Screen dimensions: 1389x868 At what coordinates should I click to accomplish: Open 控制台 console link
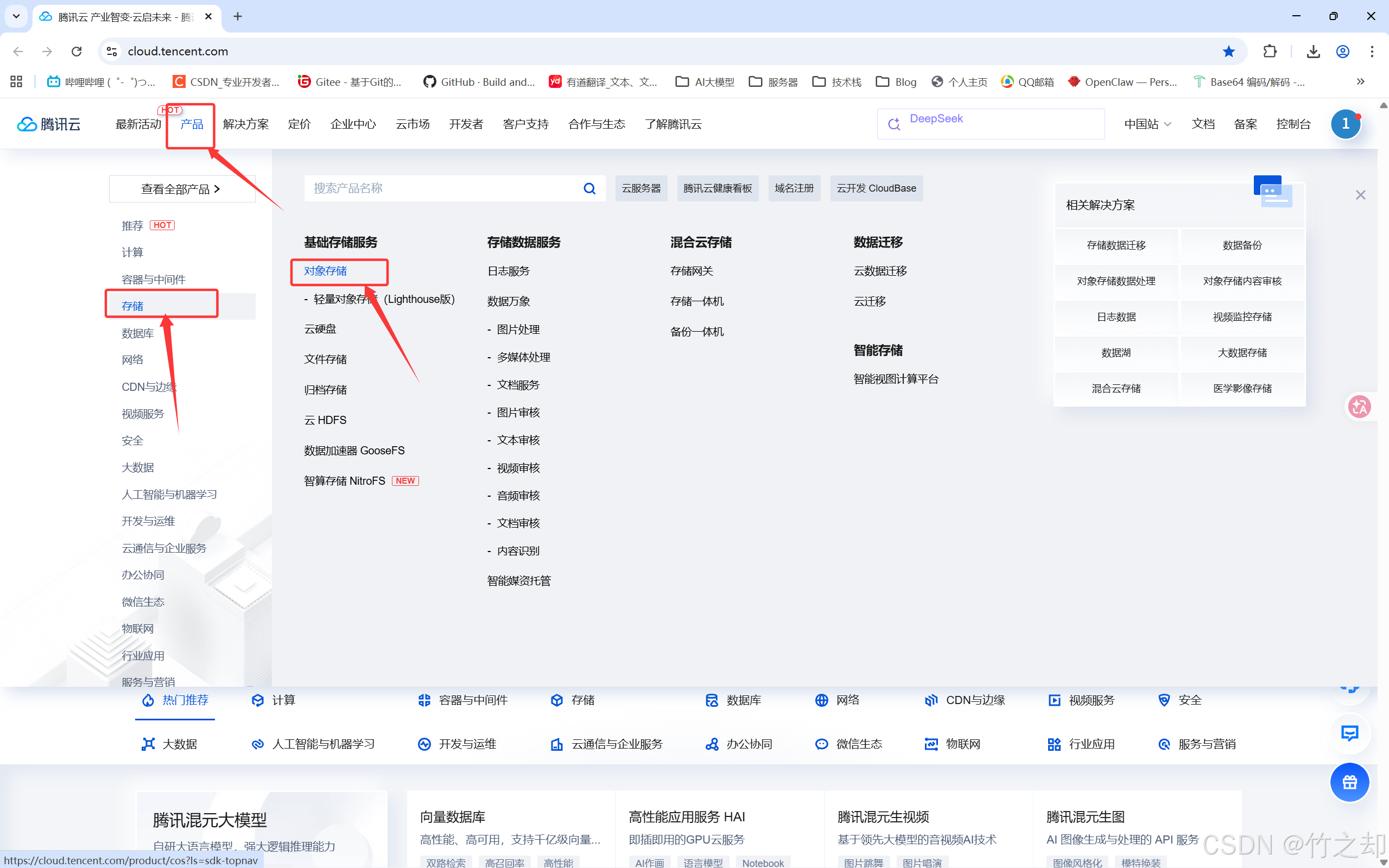[1293, 124]
